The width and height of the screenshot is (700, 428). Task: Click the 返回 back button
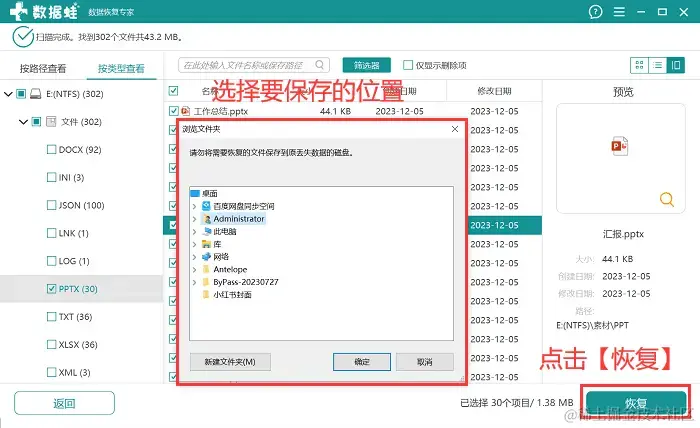(64, 403)
